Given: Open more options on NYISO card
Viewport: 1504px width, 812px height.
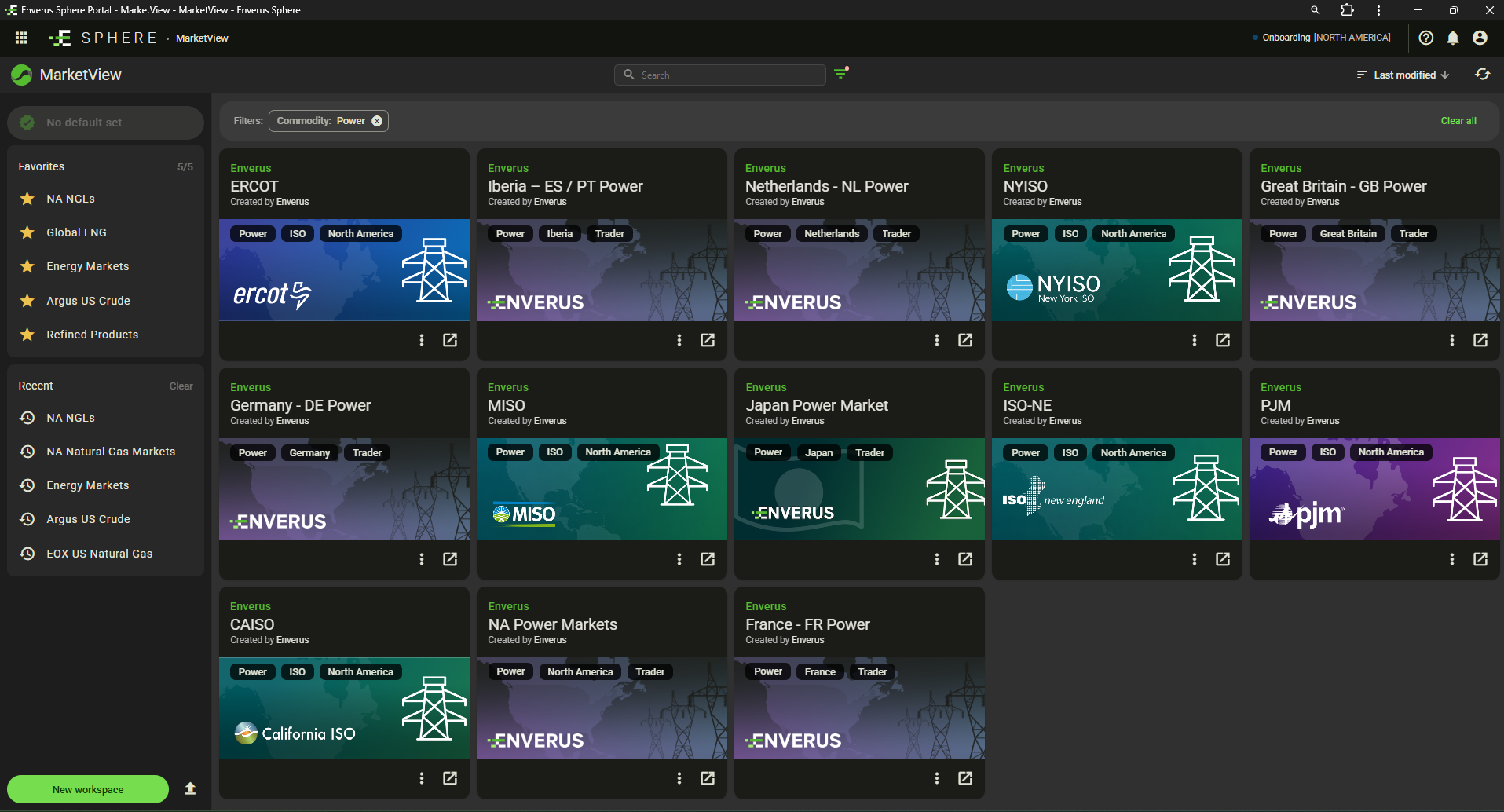Looking at the screenshot, I should [1195, 340].
